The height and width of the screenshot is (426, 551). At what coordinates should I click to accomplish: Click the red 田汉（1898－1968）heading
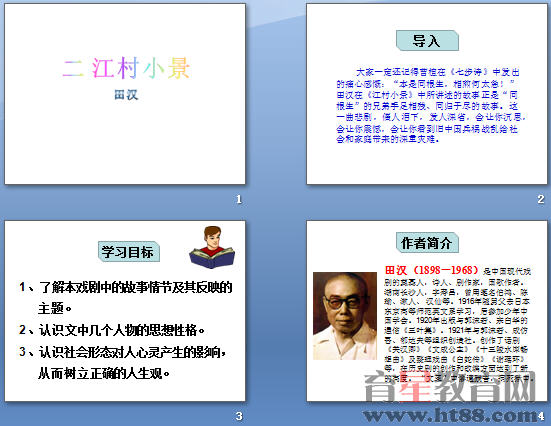(x=432, y=270)
